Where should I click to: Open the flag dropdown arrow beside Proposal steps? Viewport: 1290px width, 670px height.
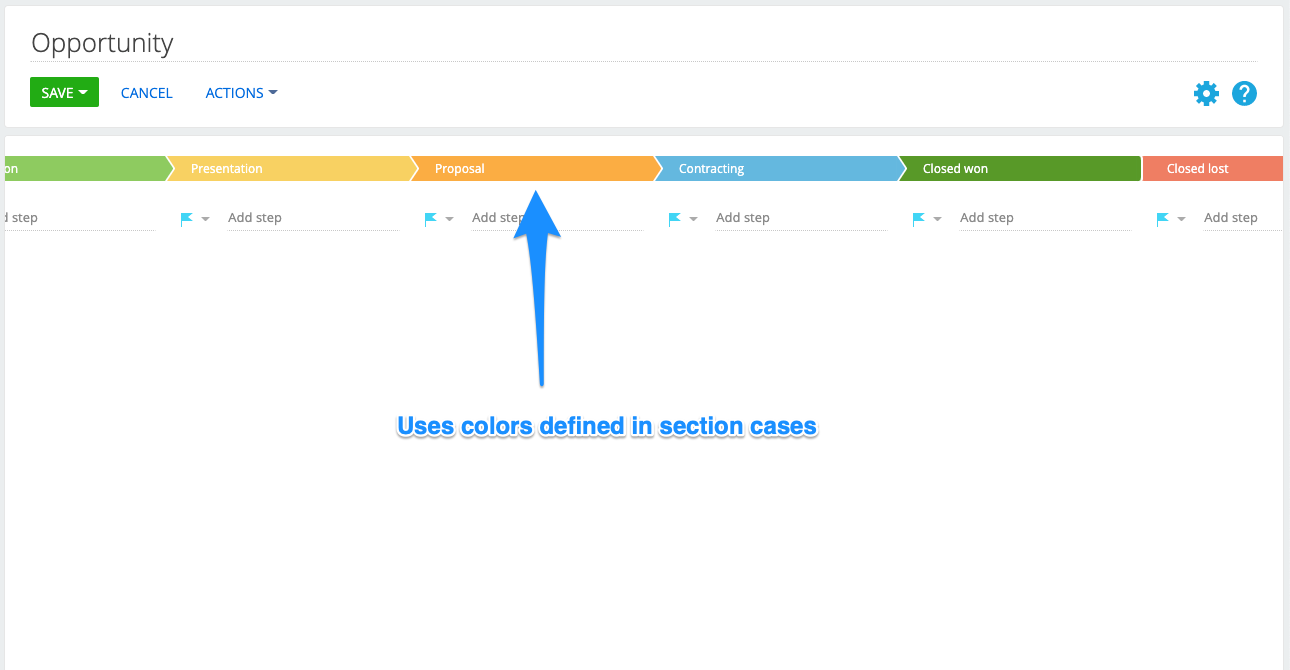tap(450, 218)
